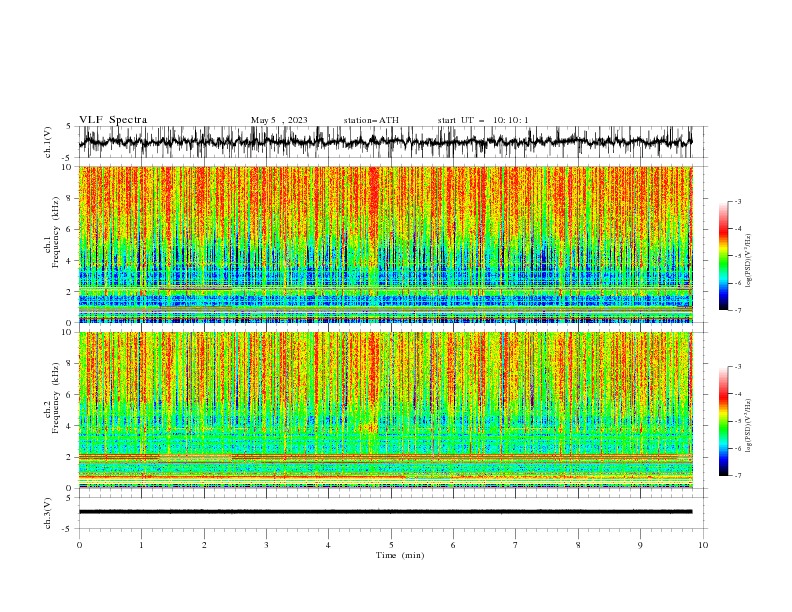The height and width of the screenshot is (612, 792).
Task: Pick the ch.1 spectrogram color bar
Action: click(723, 256)
